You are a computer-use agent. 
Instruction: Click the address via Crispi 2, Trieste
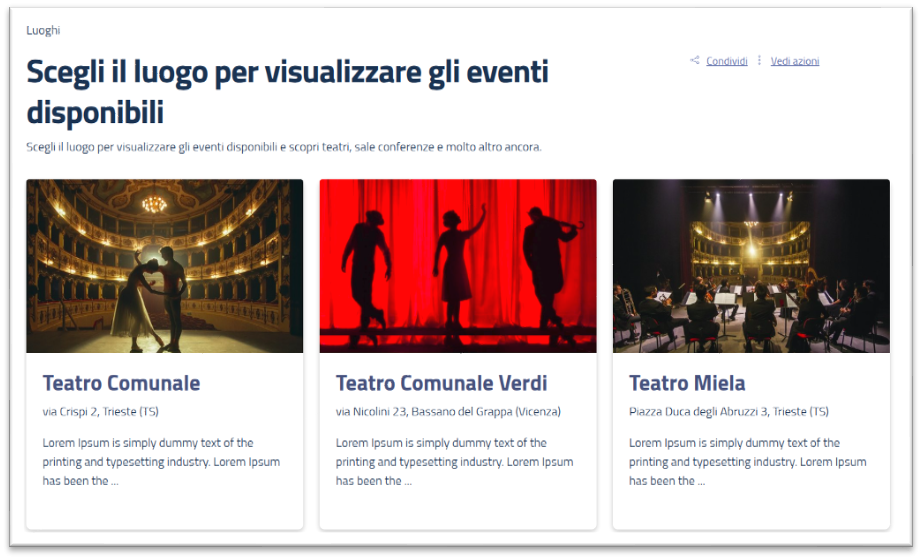(x=100, y=411)
